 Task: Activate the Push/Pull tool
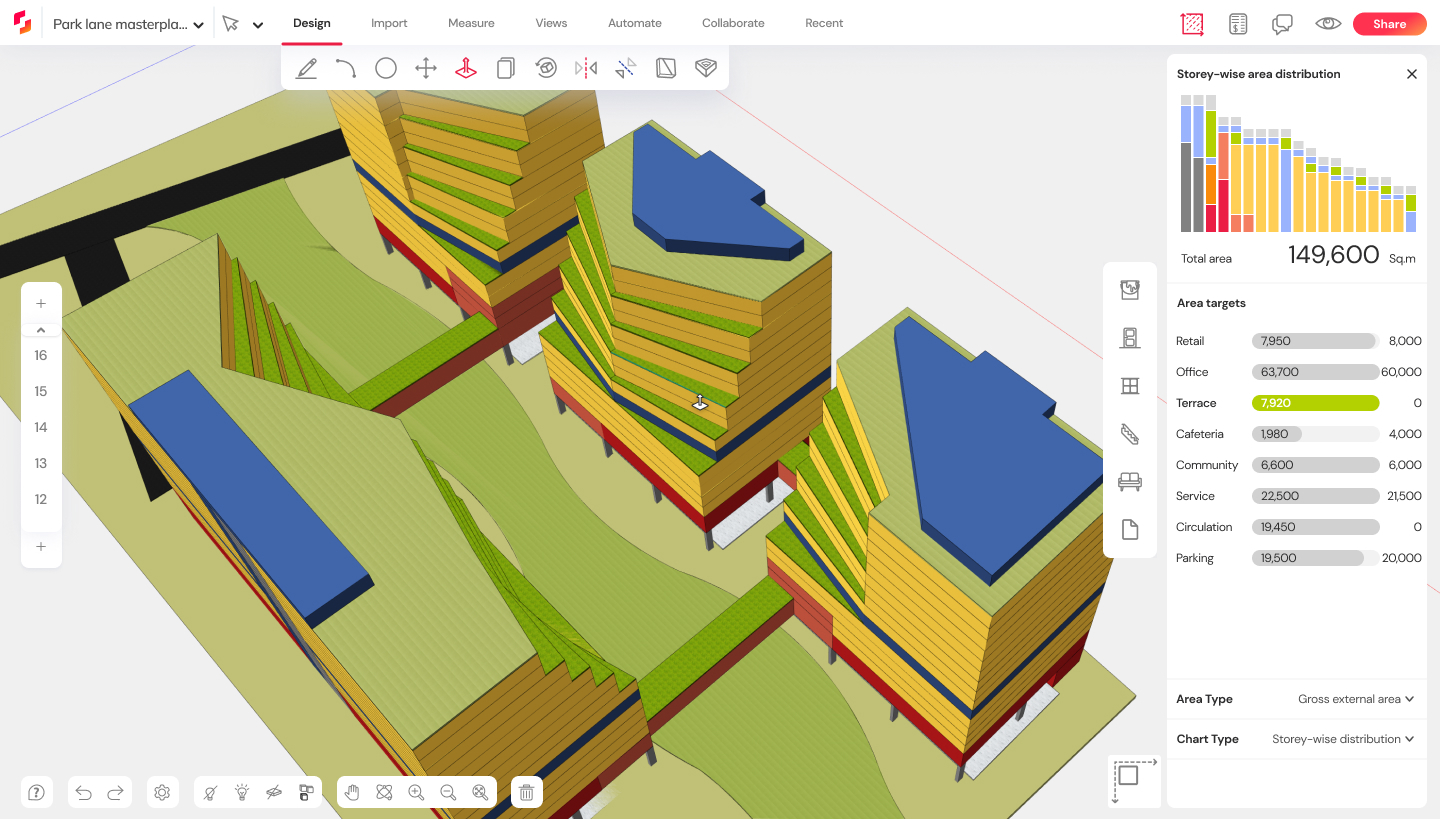466,68
